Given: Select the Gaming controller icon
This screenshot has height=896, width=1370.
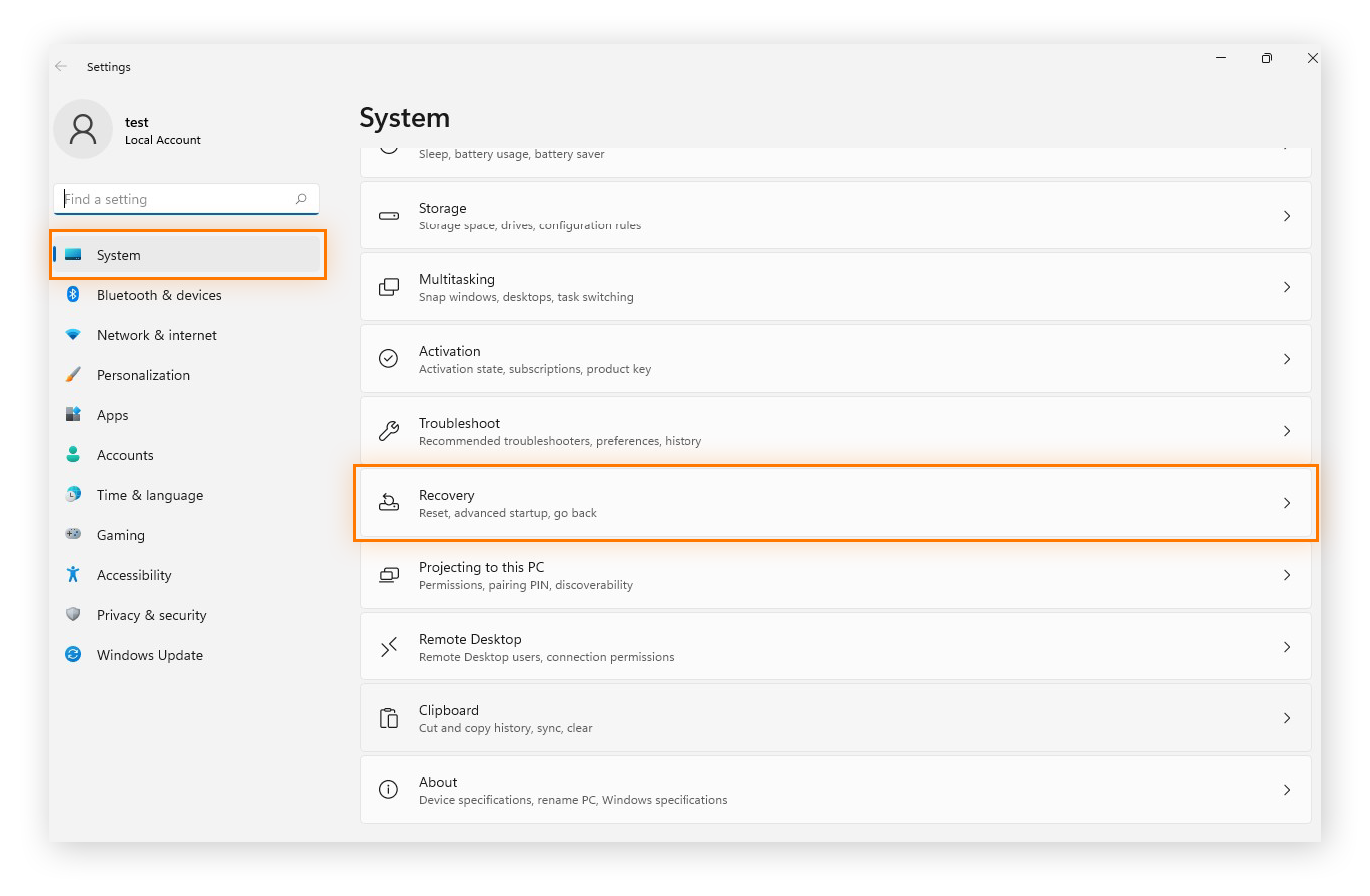Looking at the screenshot, I should [x=73, y=535].
